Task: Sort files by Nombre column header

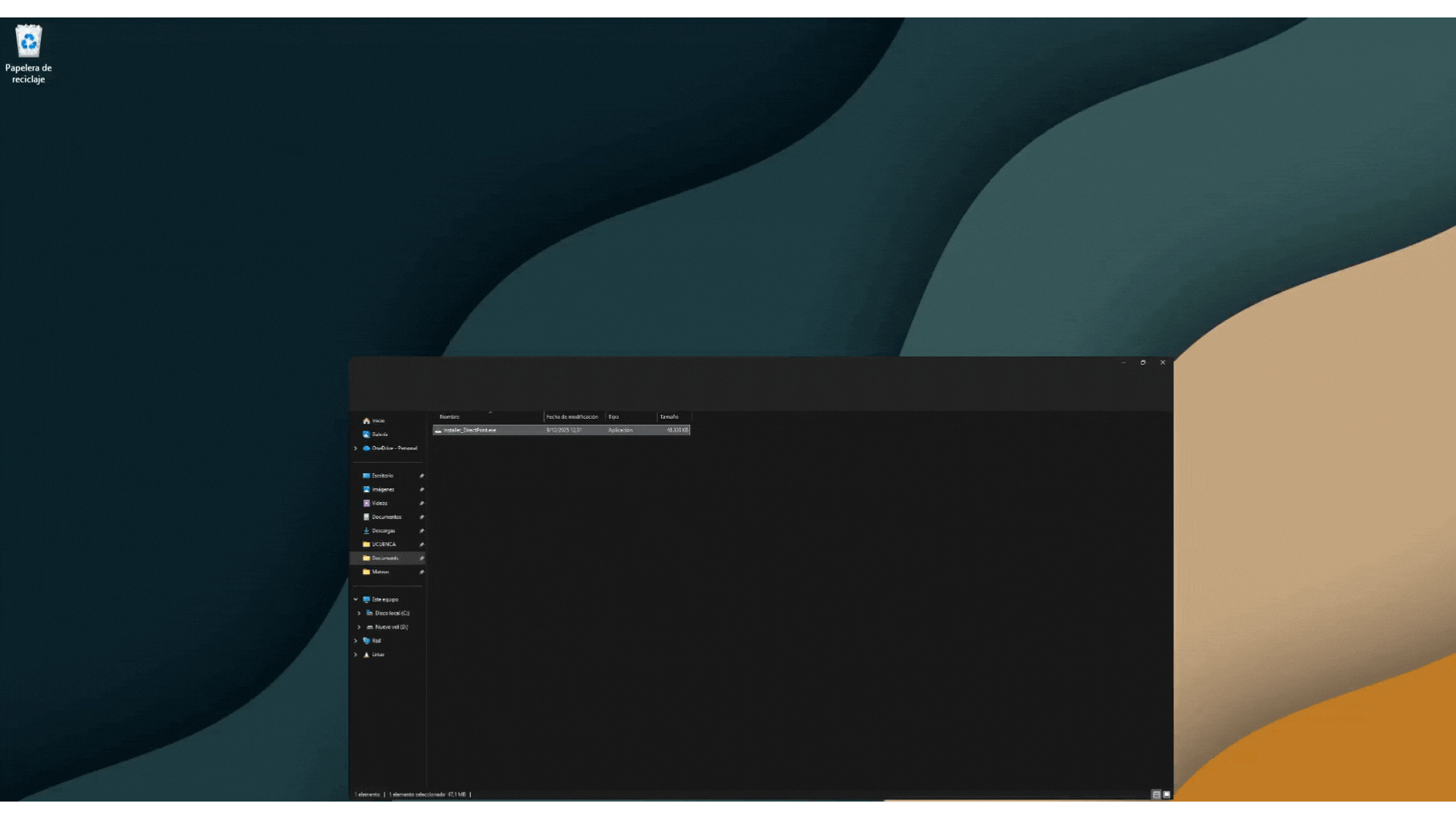Action: click(x=450, y=417)
